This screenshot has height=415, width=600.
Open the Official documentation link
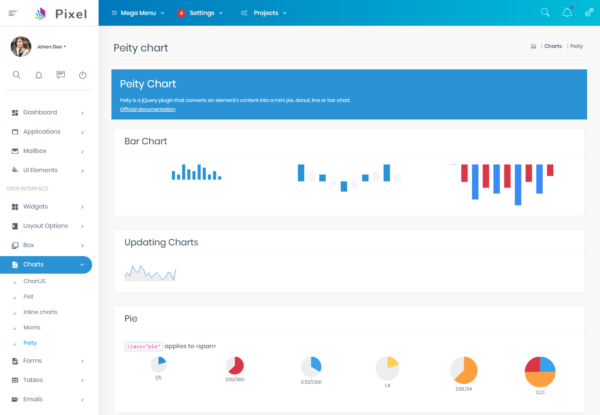click(147, 109)
